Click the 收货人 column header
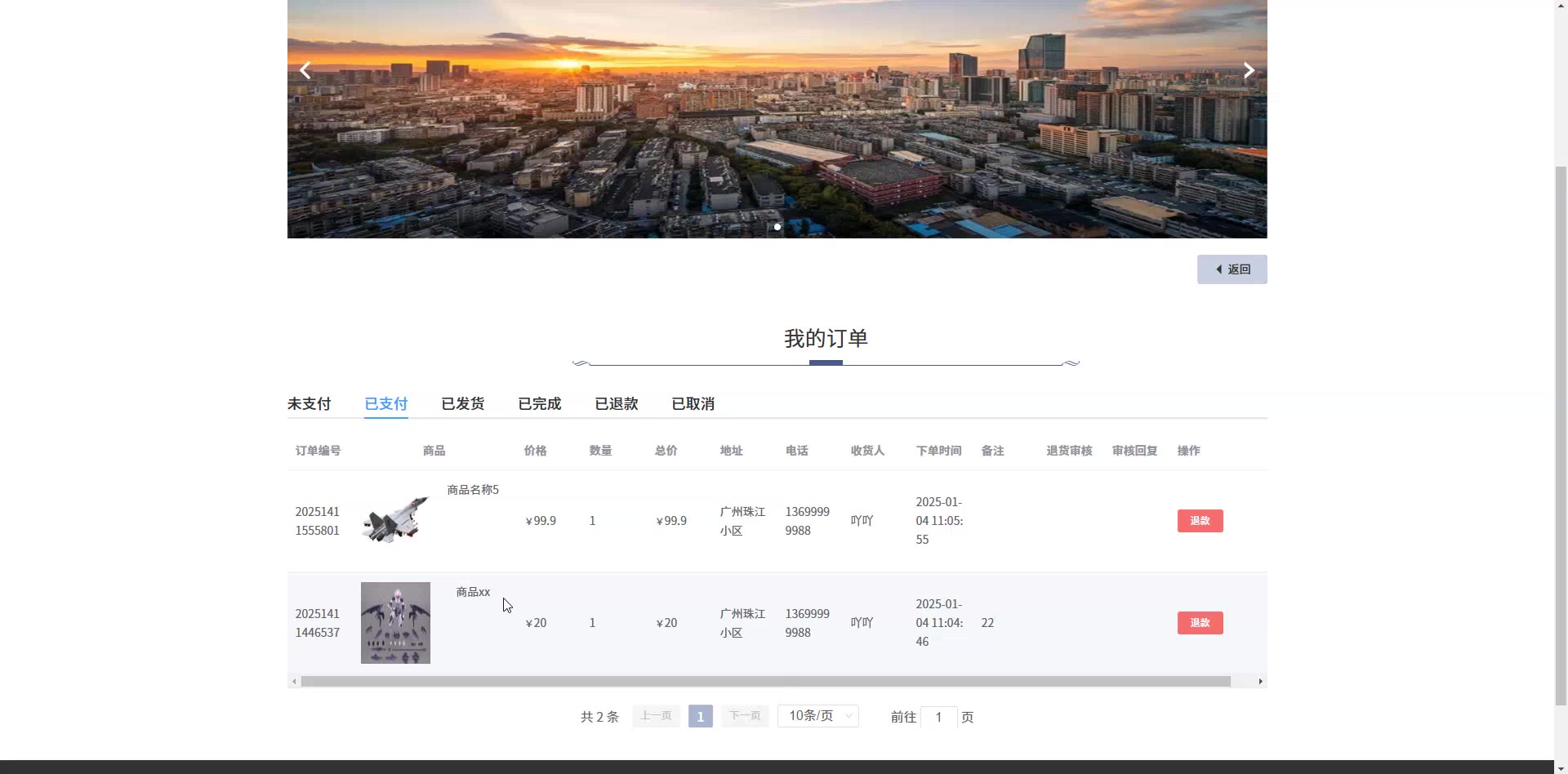1568x774 pixels. pos(867,451)
